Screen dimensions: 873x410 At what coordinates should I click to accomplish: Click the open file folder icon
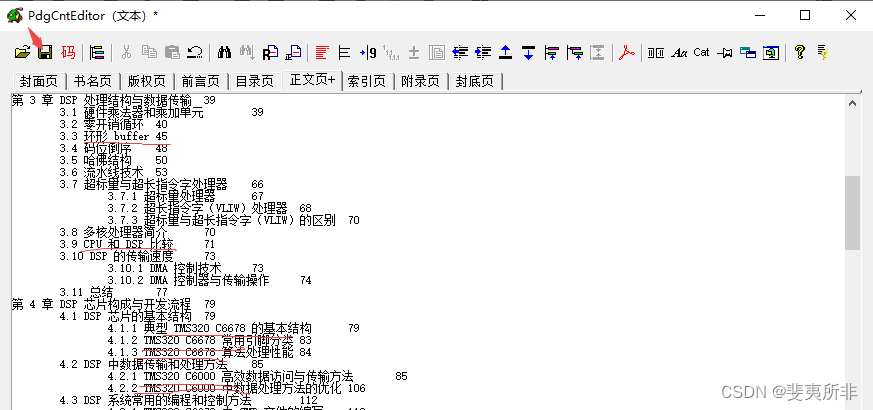22,52
